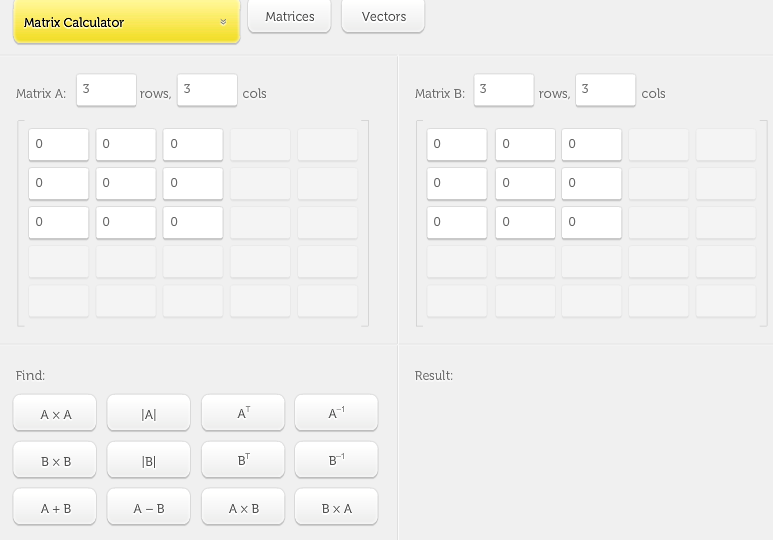Invert matrix B with B⁻¹ button
Screen dimensions: 773x540
tap(336, 461)
